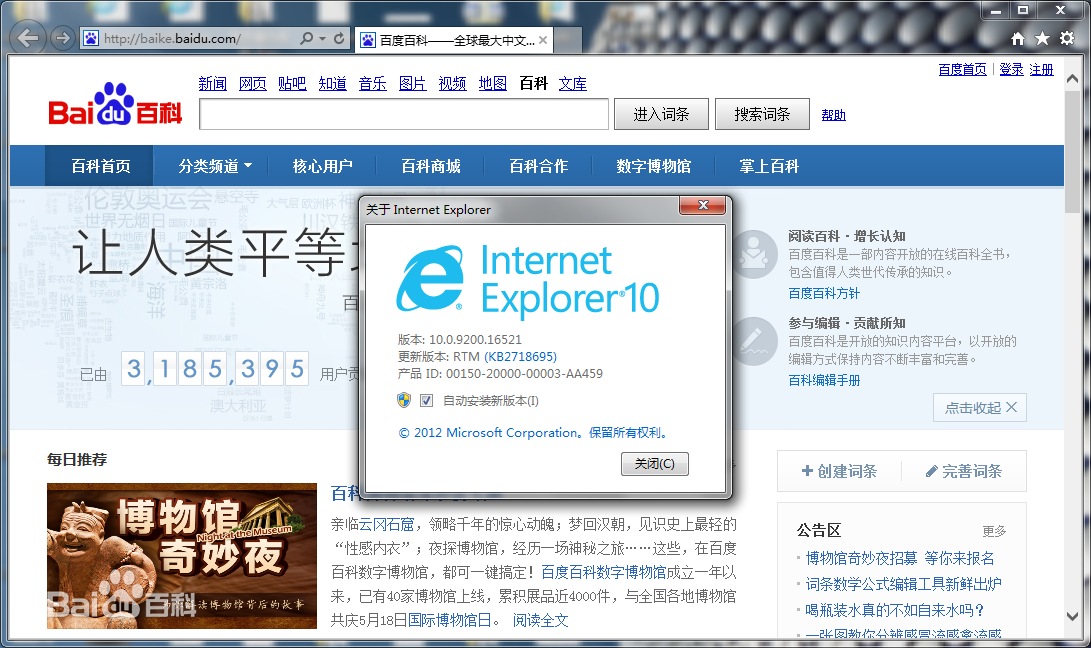Click the search magnifier in address bar
Image resolution: width=1091 pixels, height=648 pixels.
click(x=306, y=38)
